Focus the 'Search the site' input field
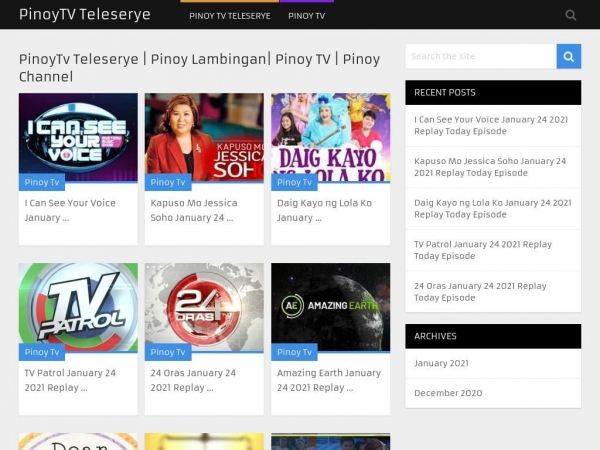 pyautogui.click(x=481, y=57)
